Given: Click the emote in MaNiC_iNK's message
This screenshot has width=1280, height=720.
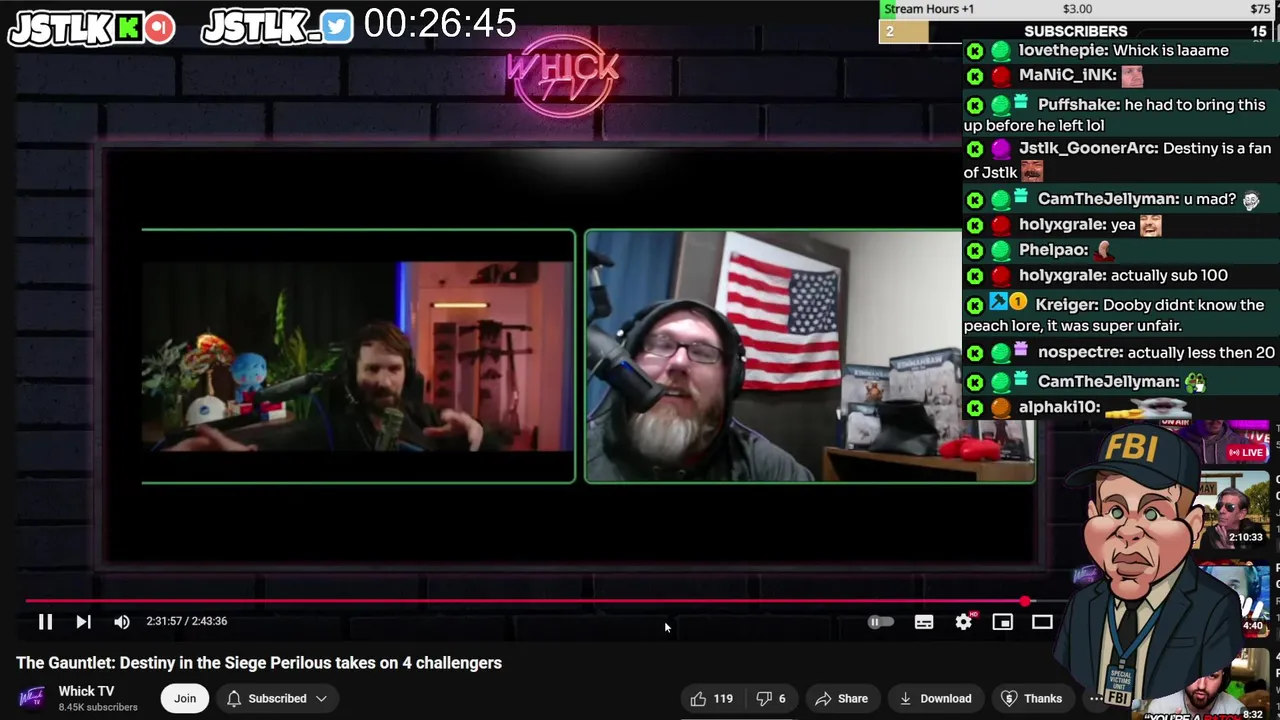Looking at the screenshot, I should tap(1132, 76).
